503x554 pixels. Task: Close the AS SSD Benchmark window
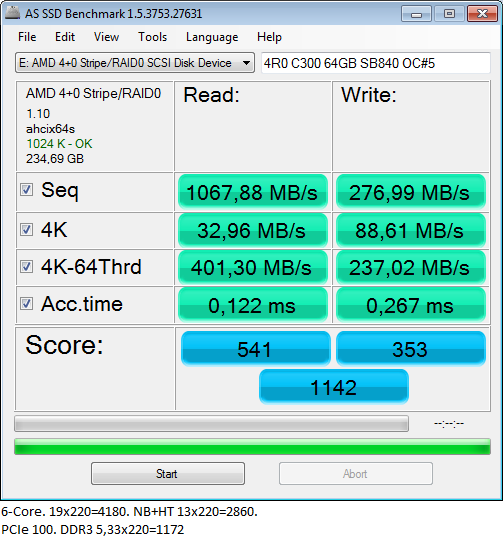(x=482, y=14)
